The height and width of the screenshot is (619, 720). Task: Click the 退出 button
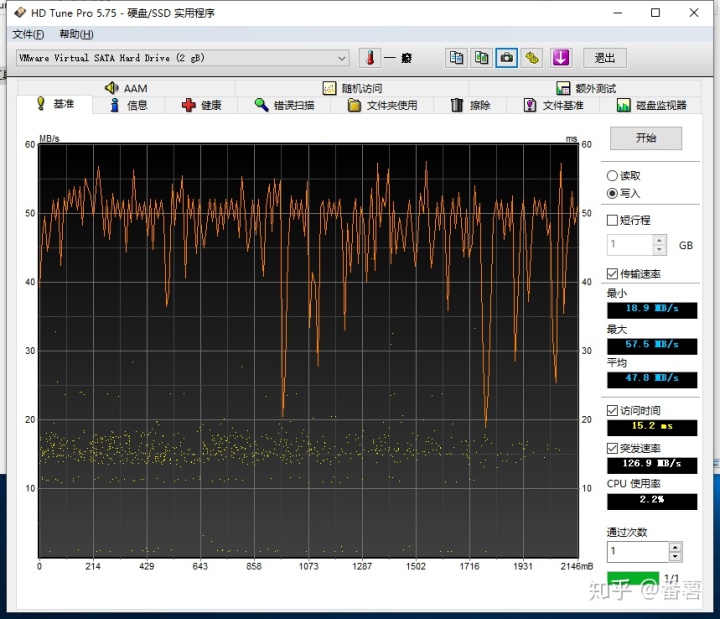click(605, 58)
